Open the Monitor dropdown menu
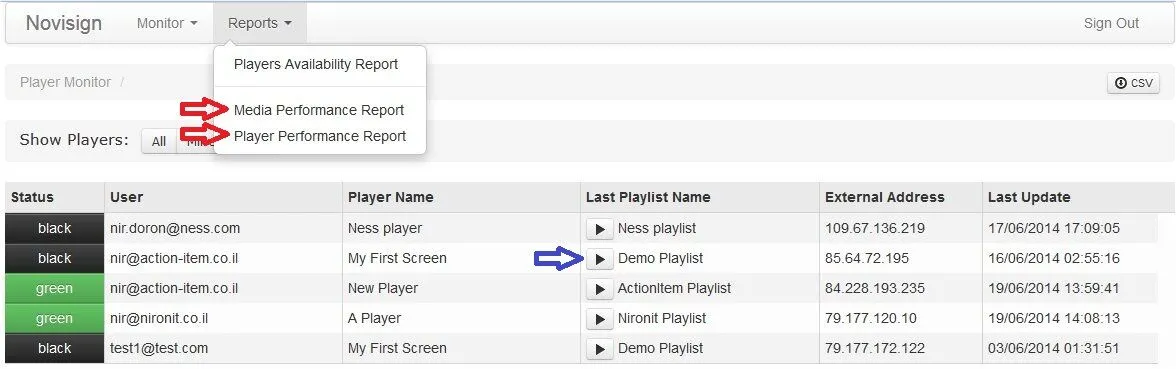 [166, 23]
